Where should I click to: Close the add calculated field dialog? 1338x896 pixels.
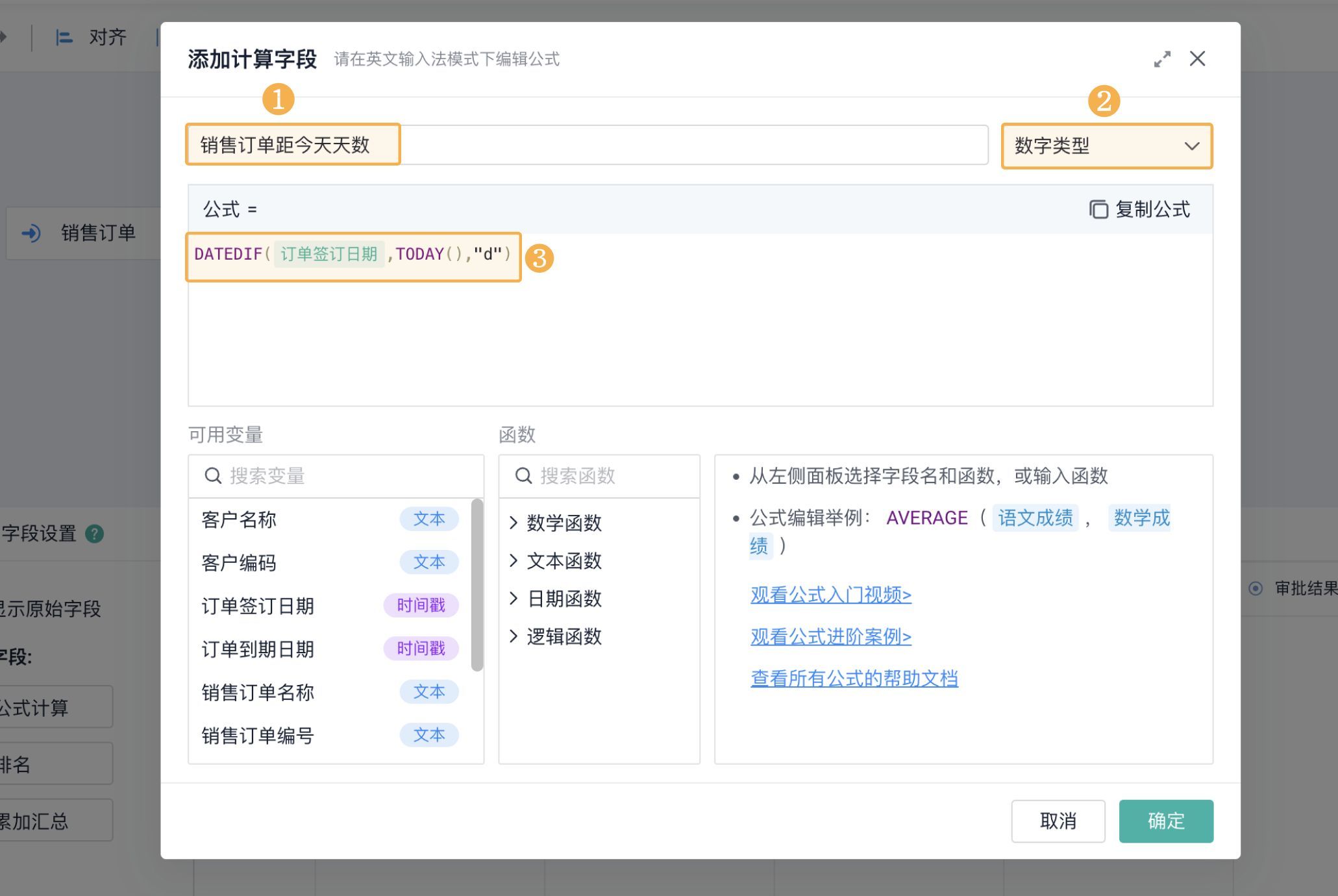pyautogui.click(x=1197, y=59)
